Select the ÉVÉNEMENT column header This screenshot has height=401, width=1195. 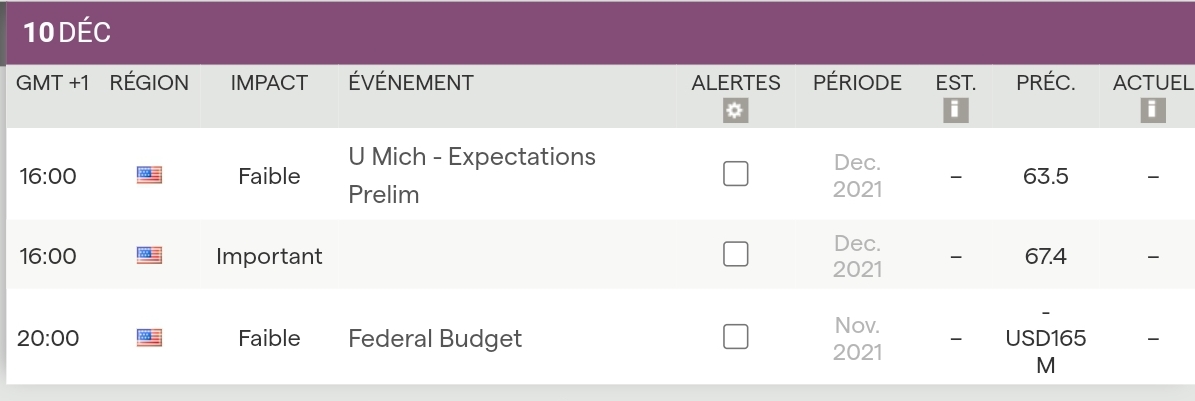411,84
